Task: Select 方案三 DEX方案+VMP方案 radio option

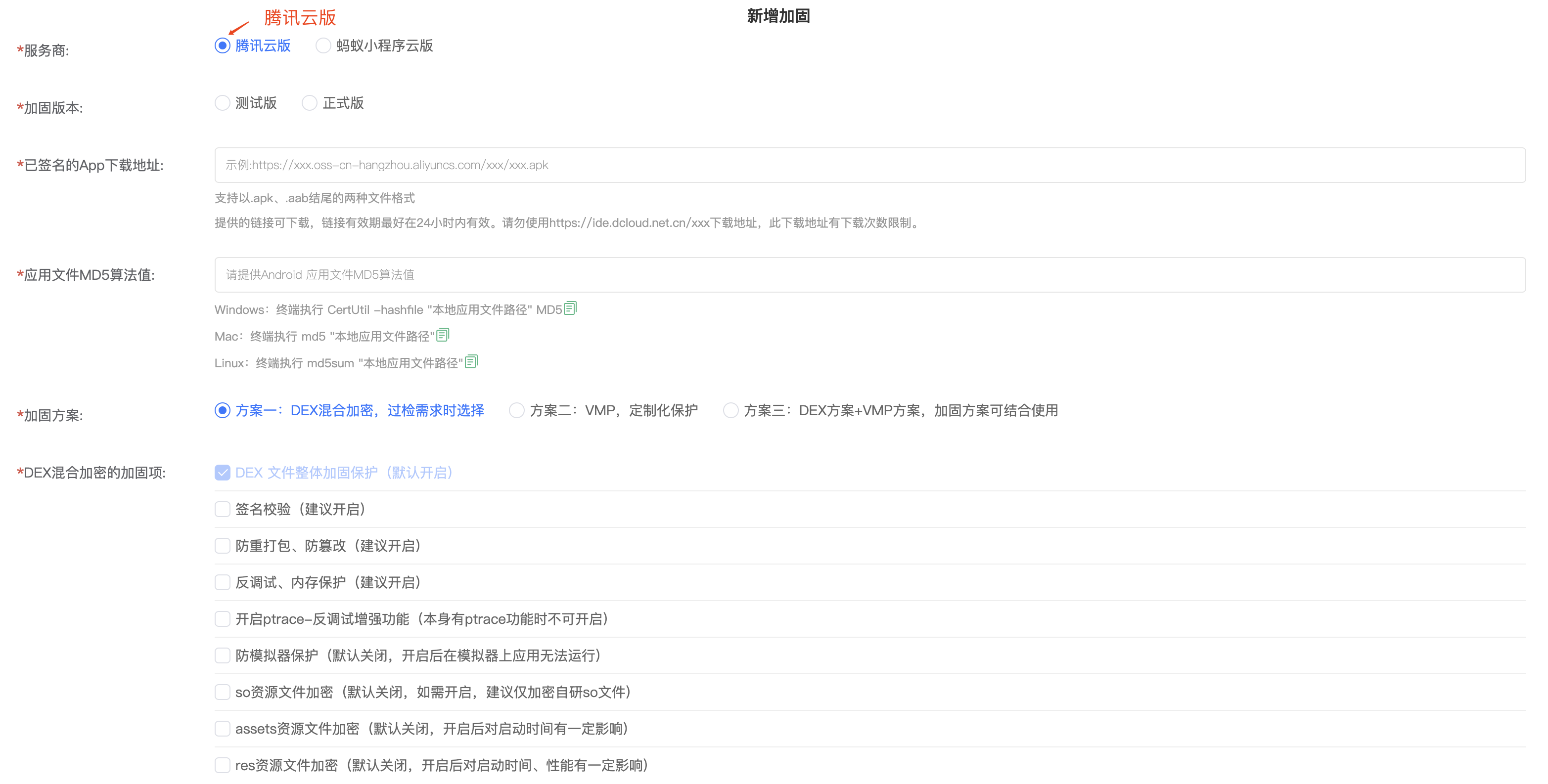Action: pos(731,410)
